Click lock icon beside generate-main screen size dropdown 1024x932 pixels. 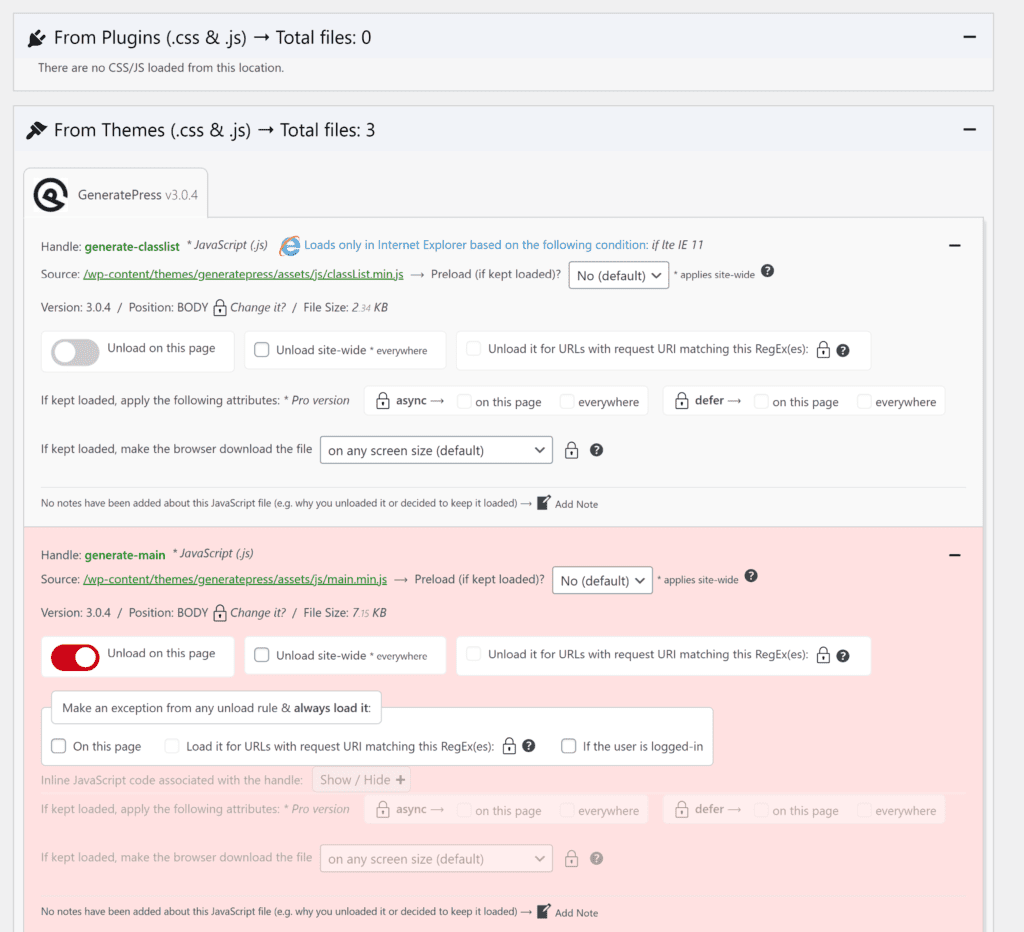[x=571, y=858]
